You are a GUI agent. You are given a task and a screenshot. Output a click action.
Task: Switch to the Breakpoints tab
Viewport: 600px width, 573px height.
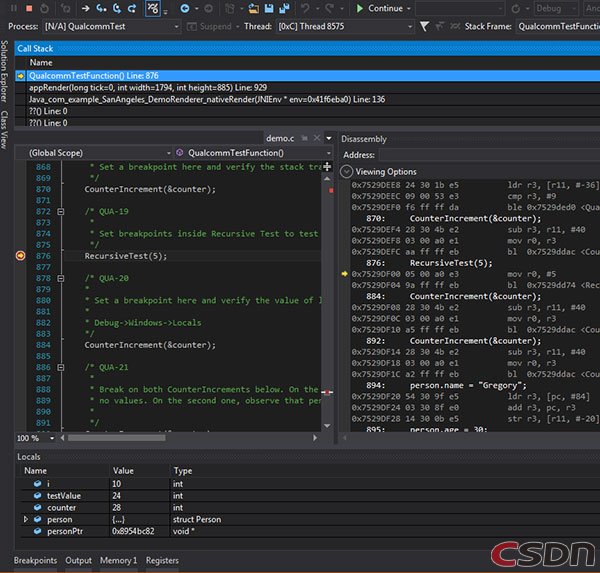35,560
